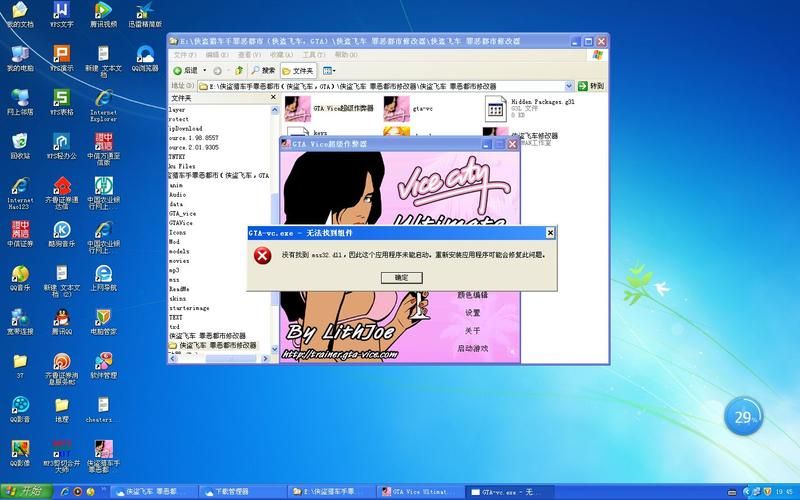Open 网上邻居 desktop icon

tap(20, 102)
